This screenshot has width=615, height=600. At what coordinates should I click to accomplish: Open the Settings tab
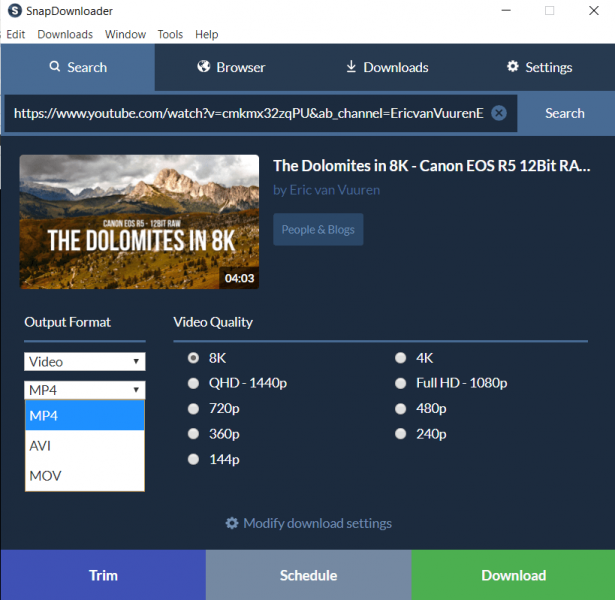click(x=539, y=67)
